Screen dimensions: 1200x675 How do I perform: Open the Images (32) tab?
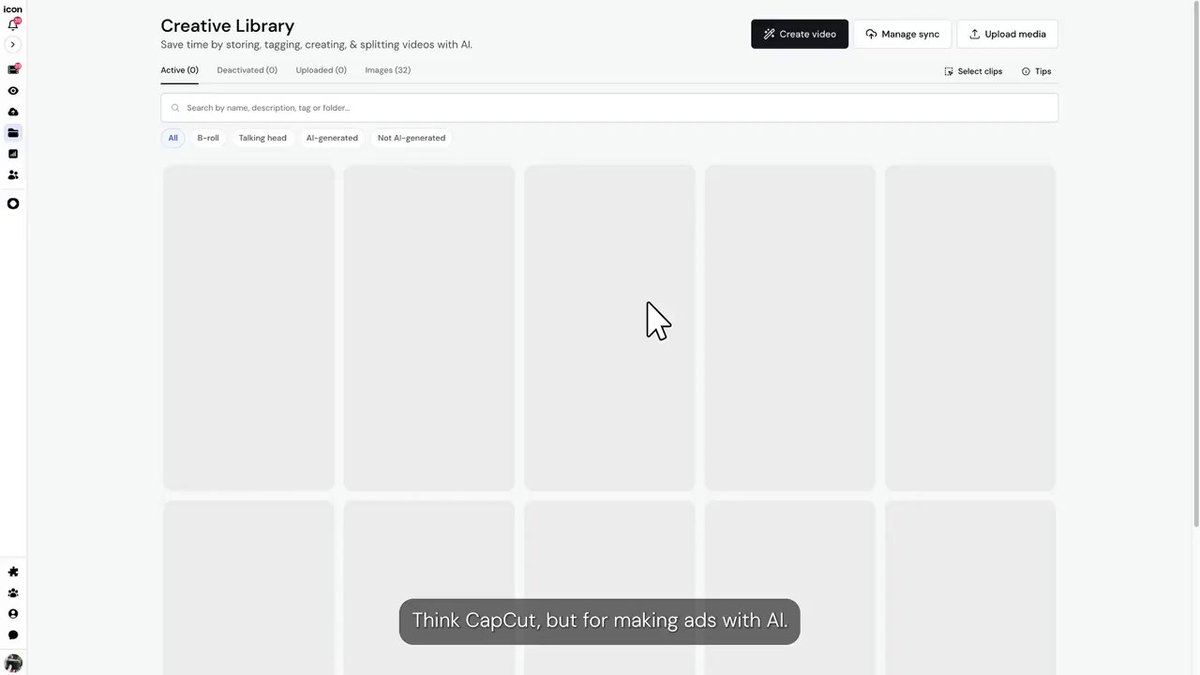click(388, 70)
